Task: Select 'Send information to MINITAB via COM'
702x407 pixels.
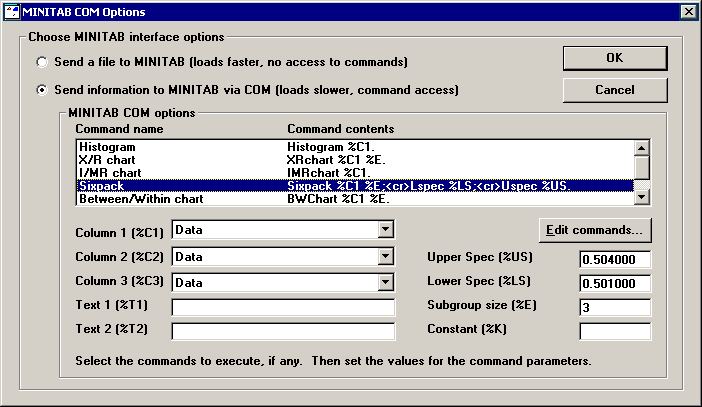Action: pos(42,90)
